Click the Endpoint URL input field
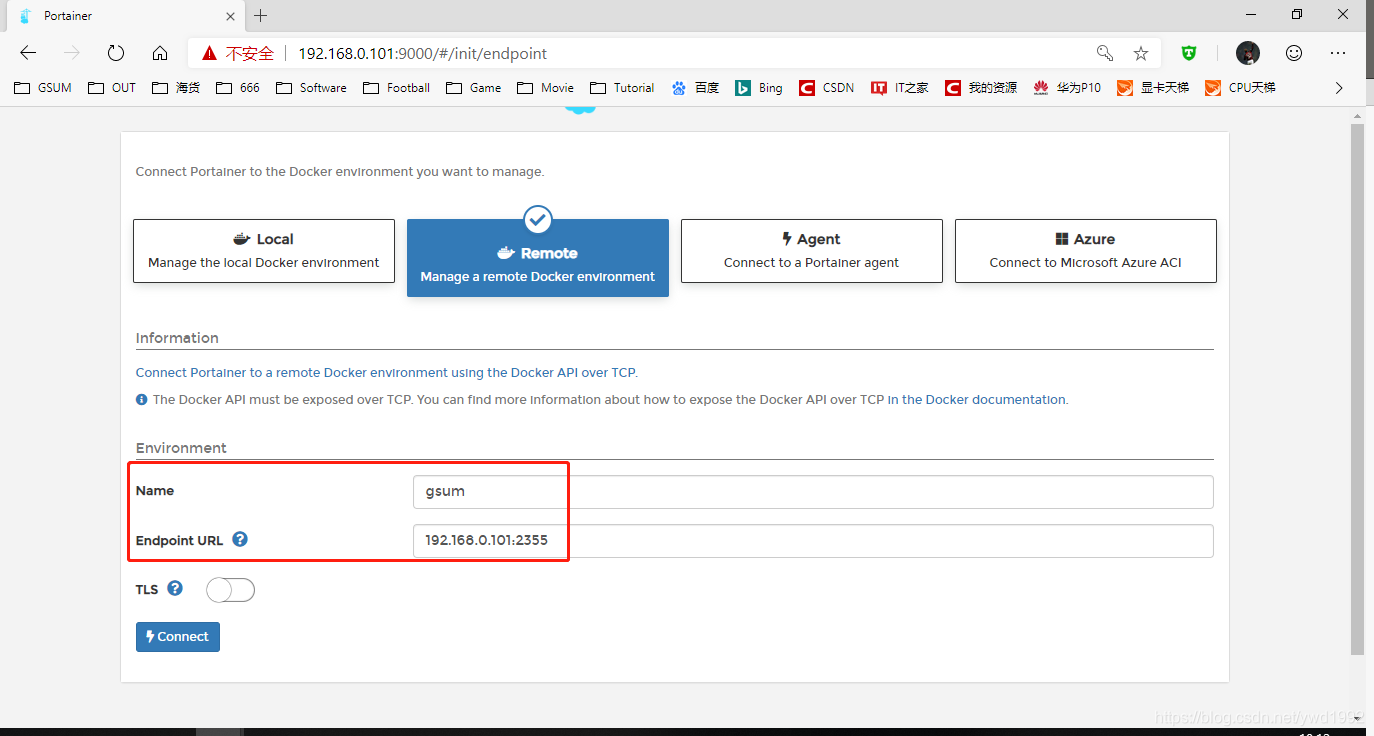The image size is (1374, 736). 813,541
